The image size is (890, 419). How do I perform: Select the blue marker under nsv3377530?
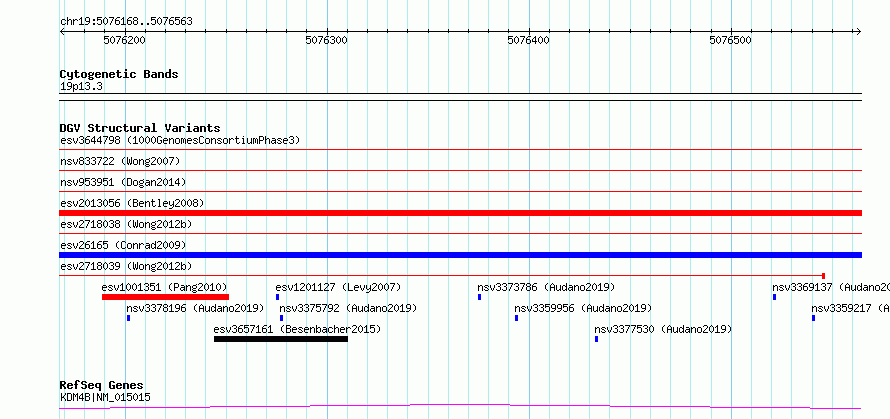597,339
